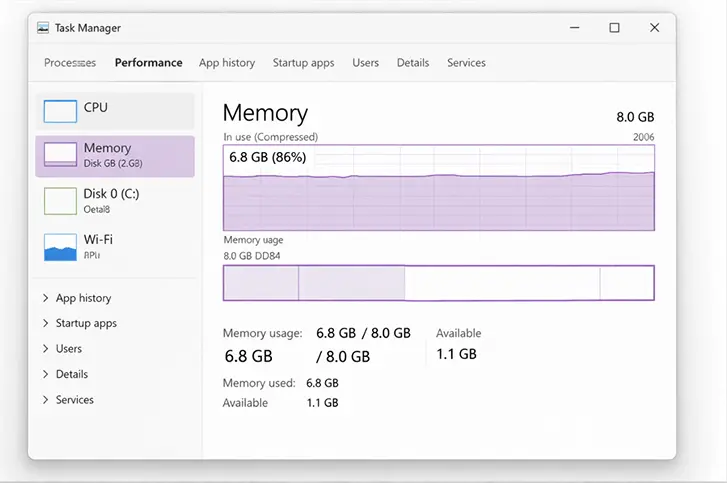Click the CPU graph thumbnail icon
This screenshot has height=483, width=727.
(x=60, y=111)
